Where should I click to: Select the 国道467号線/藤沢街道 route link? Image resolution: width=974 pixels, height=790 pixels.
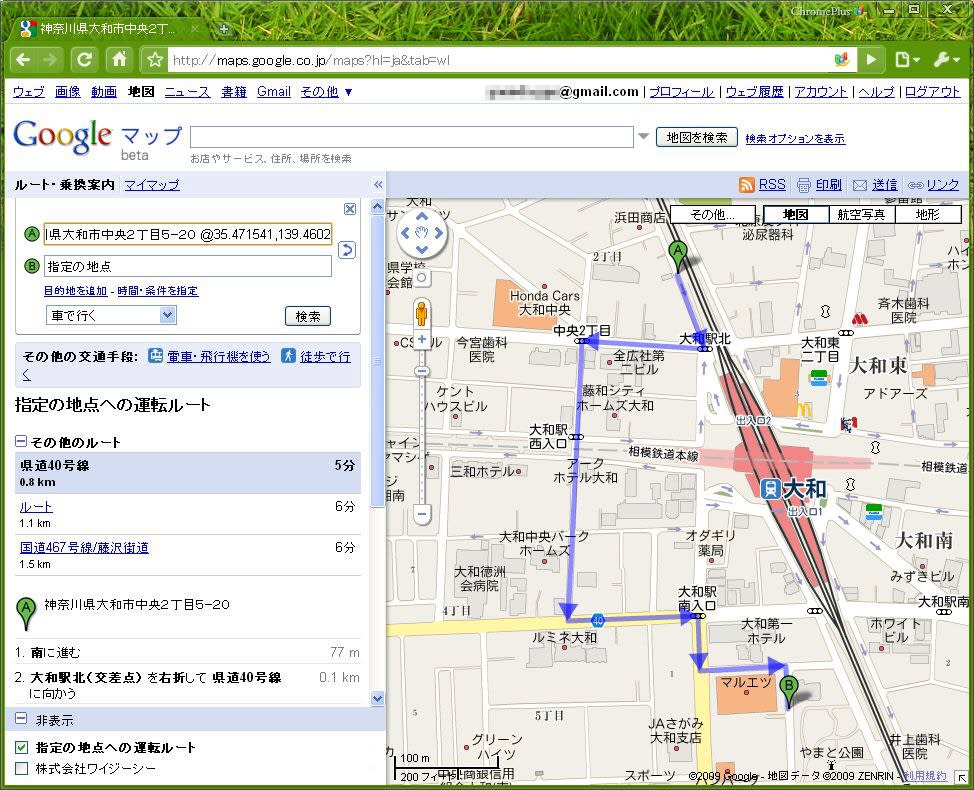[84, 547]
